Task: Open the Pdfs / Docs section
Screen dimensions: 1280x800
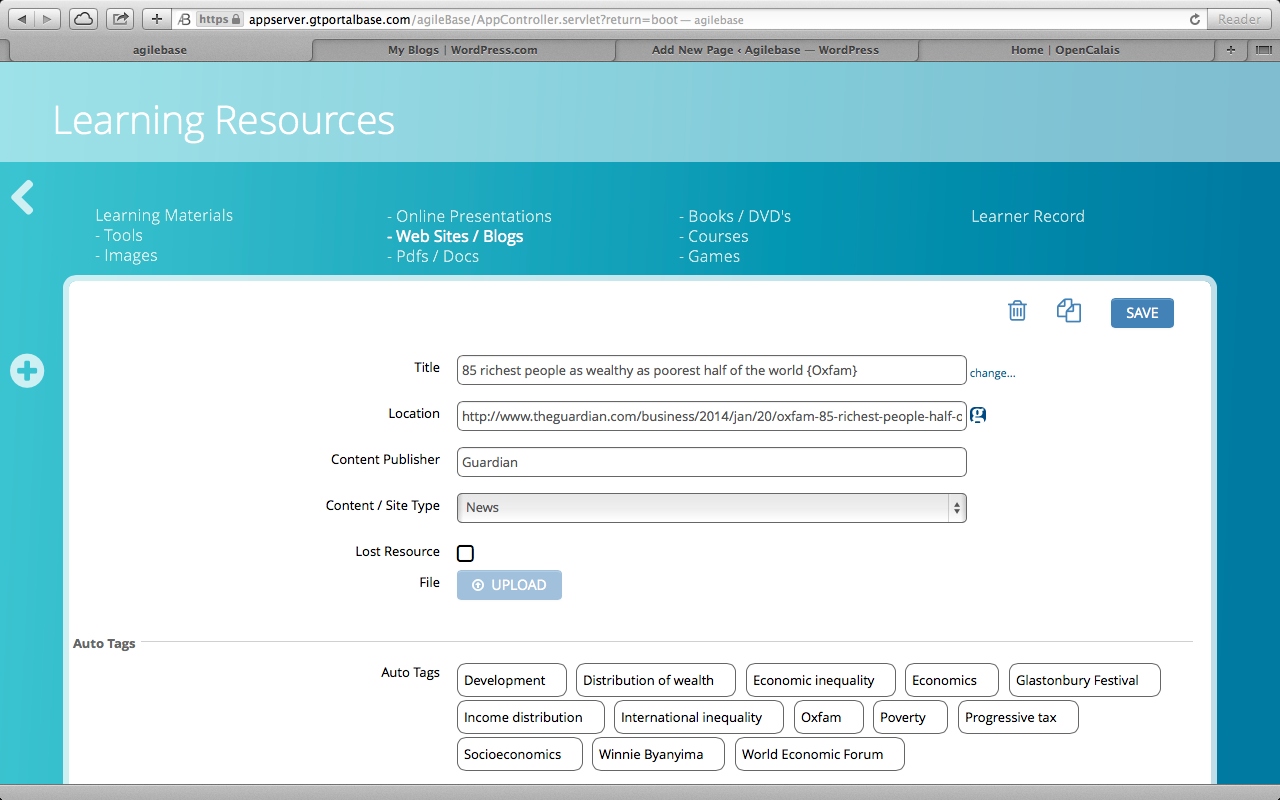Action: (x=437, y=256)
